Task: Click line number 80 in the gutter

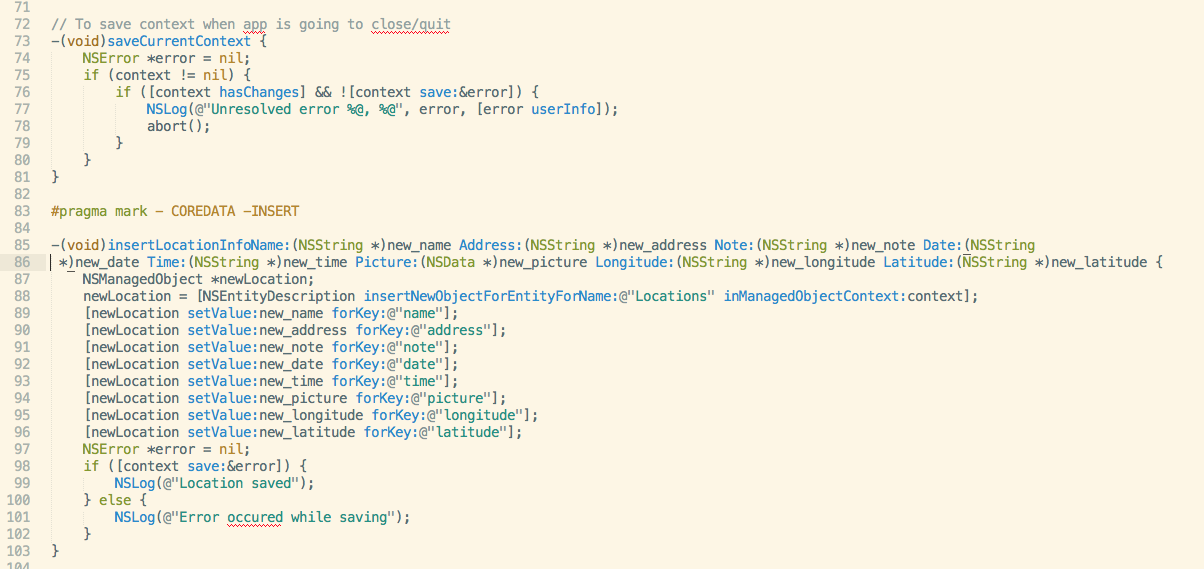Action: (x=23, y=160)
